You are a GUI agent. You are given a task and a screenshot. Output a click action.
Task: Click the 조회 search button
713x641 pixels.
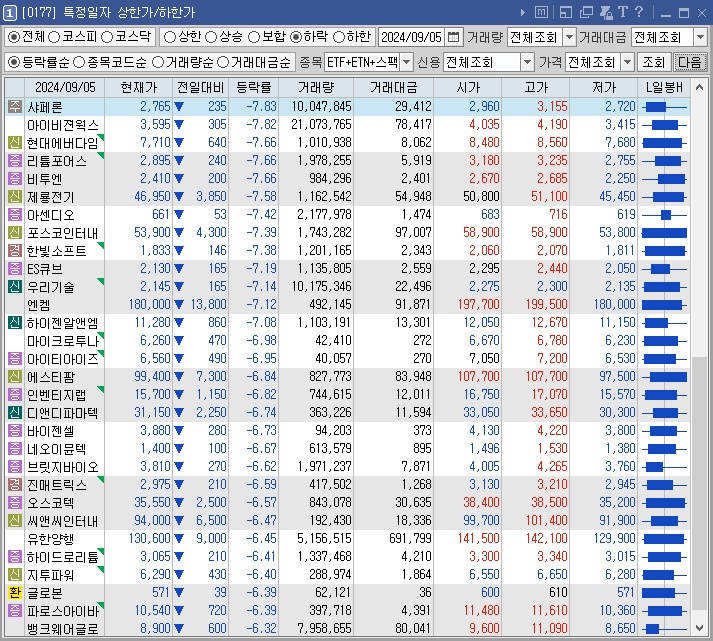coord(653,62)
